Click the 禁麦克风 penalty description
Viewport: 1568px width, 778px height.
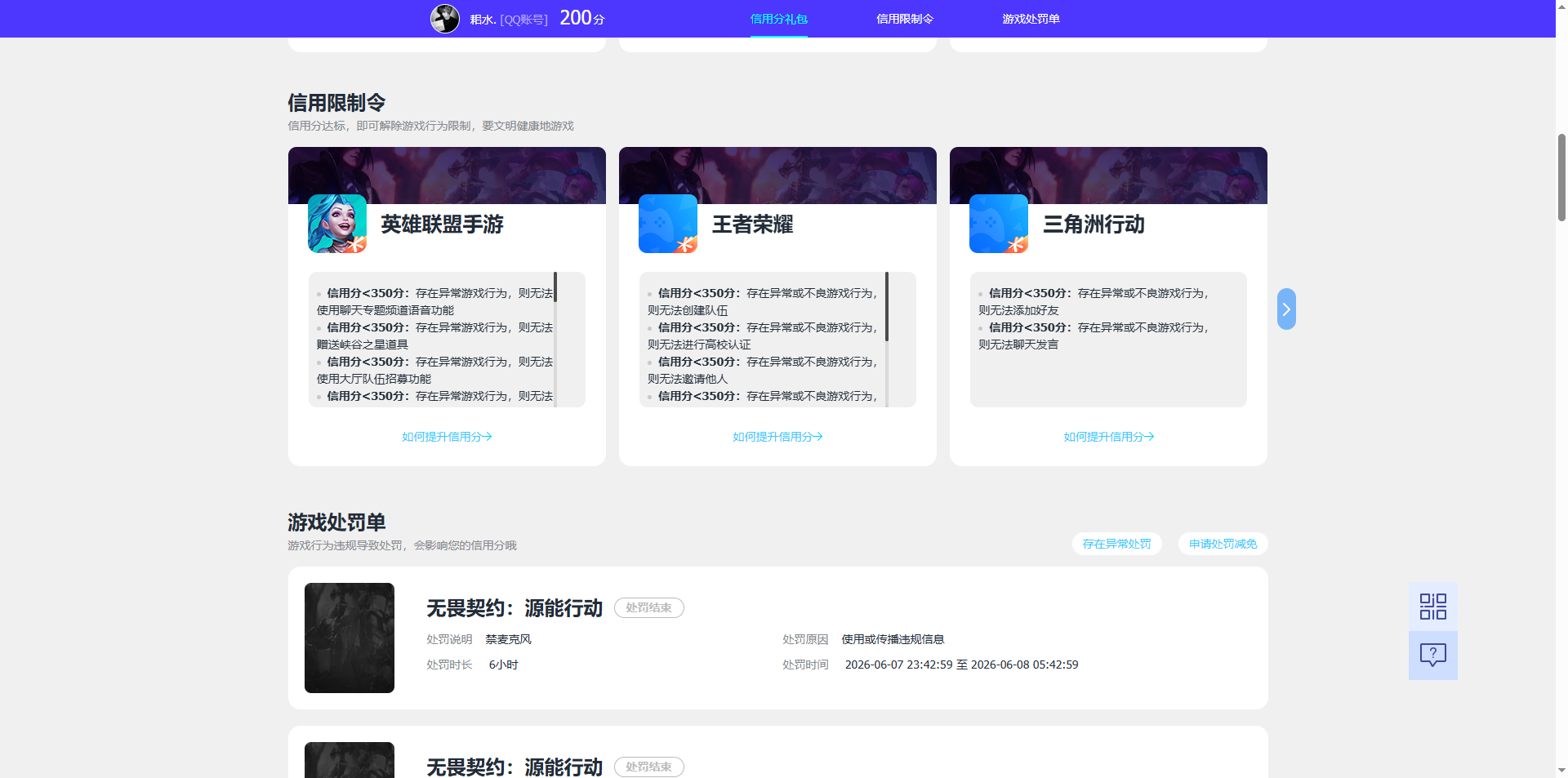click(x=508, y=639)
